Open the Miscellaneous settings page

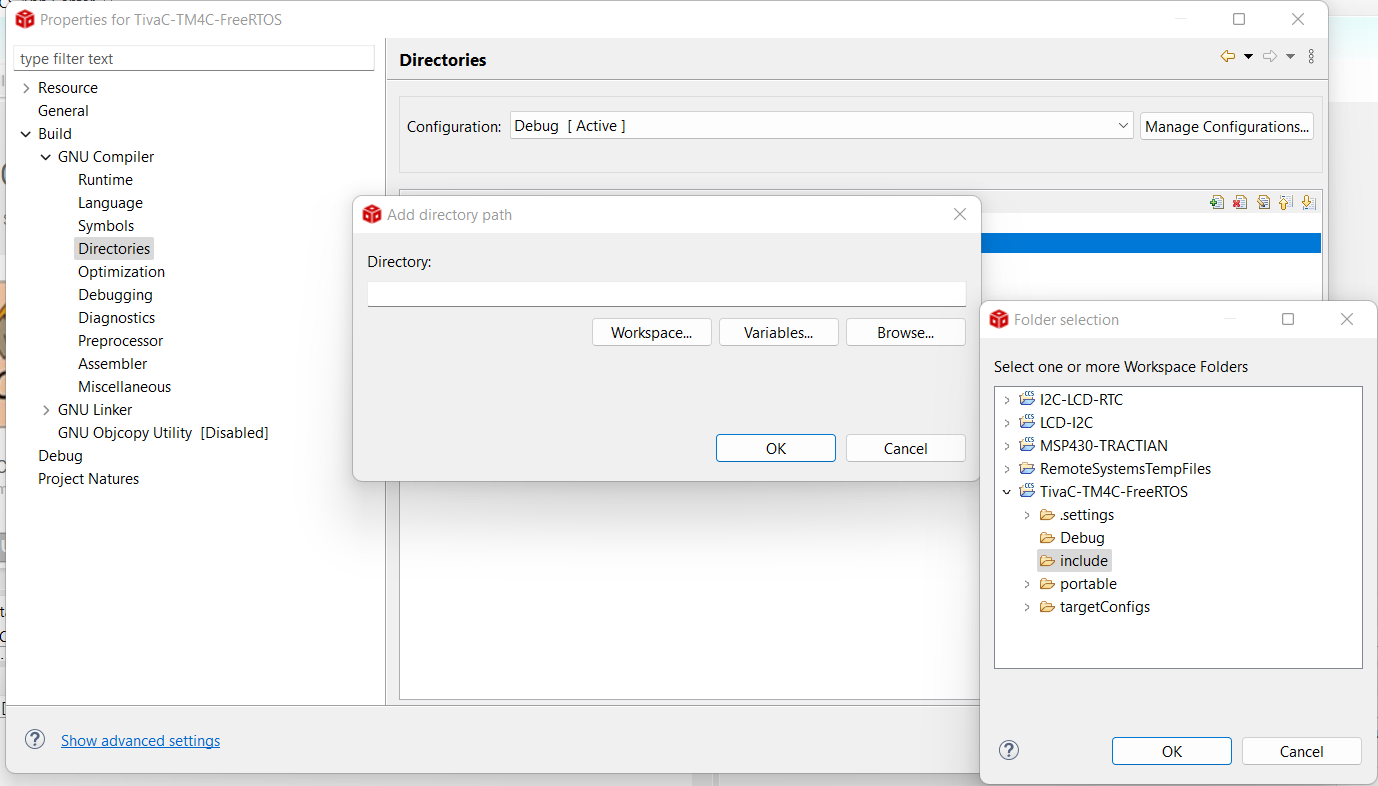[124, 387]
